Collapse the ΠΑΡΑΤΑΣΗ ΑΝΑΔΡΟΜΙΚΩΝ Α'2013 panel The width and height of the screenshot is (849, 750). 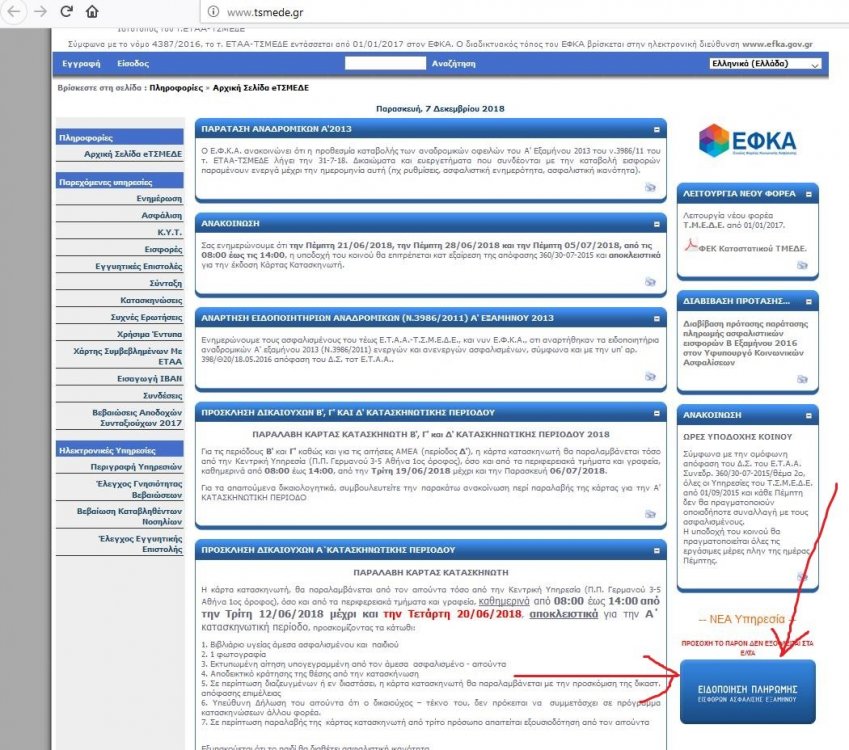[656, 130]
